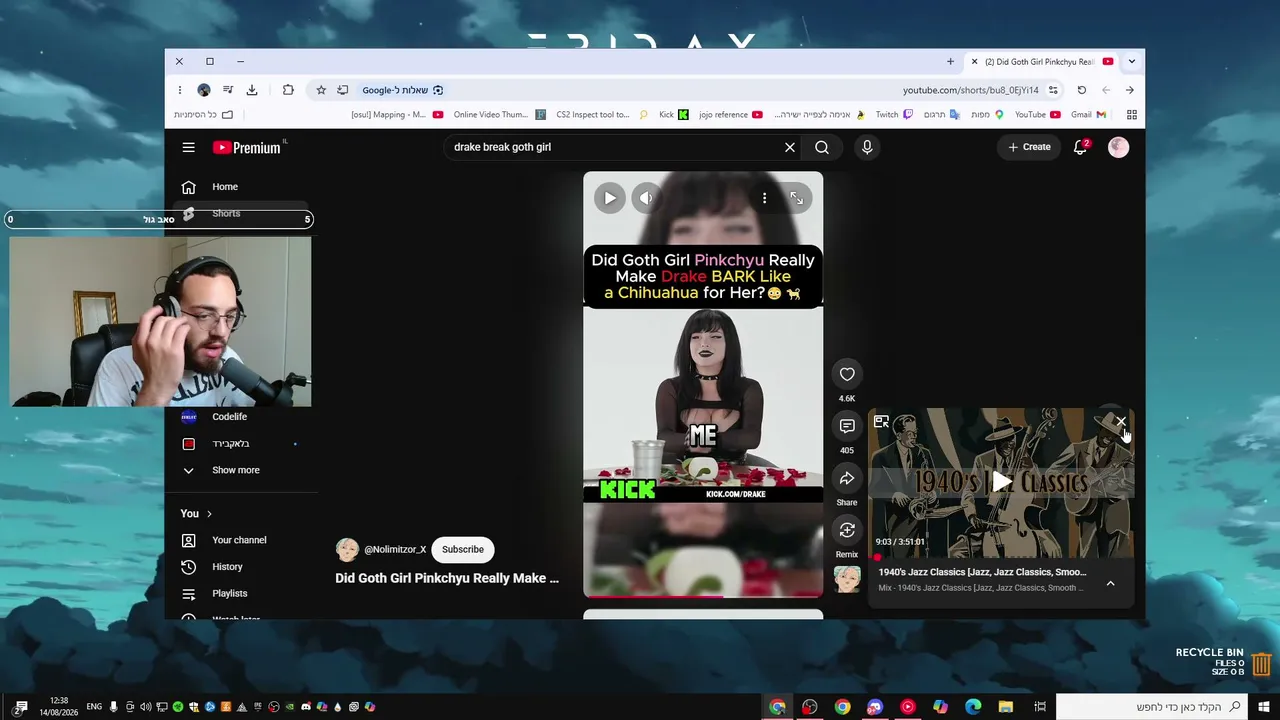Image resolution: width=1280 pixels, height=720 pixels.
Task: Clear the search box text
Action: coord(790,147)
